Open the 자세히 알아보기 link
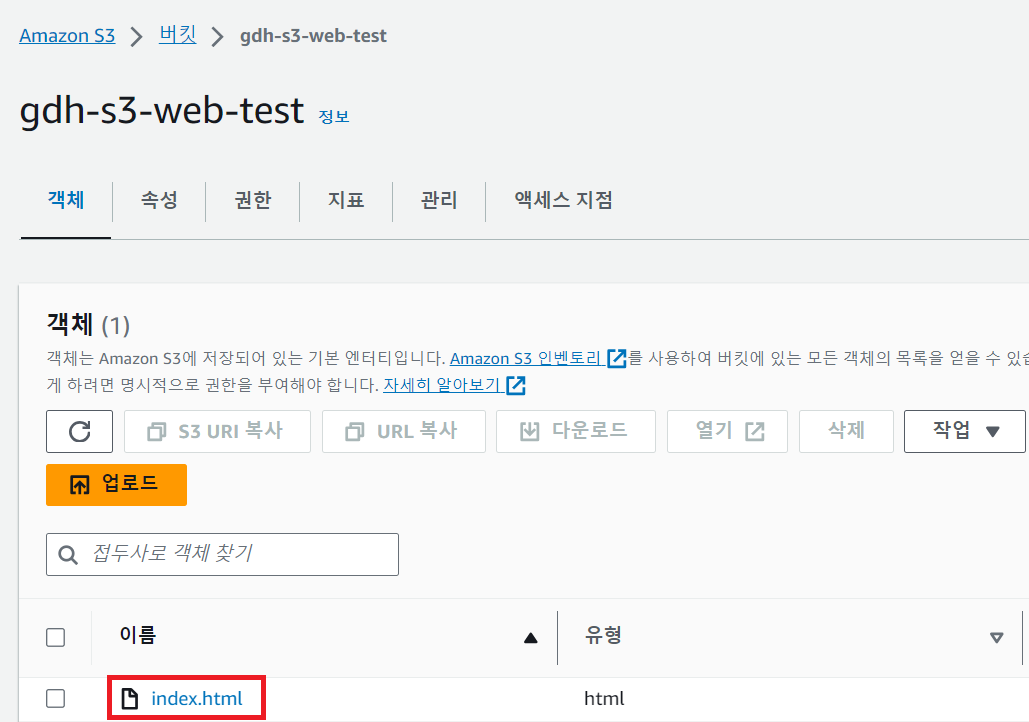 (x=454, y=385)
